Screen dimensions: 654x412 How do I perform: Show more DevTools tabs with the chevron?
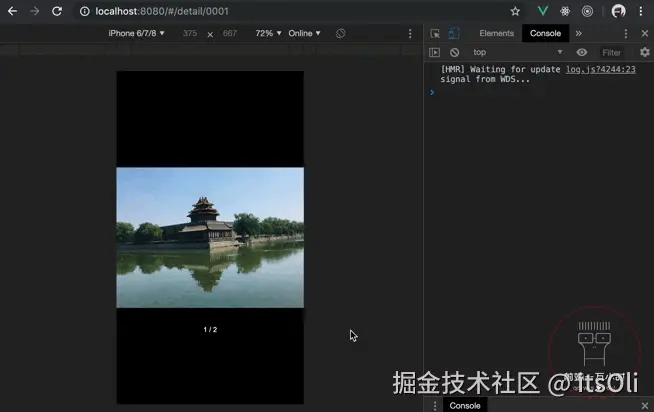(x=579, y=33)
